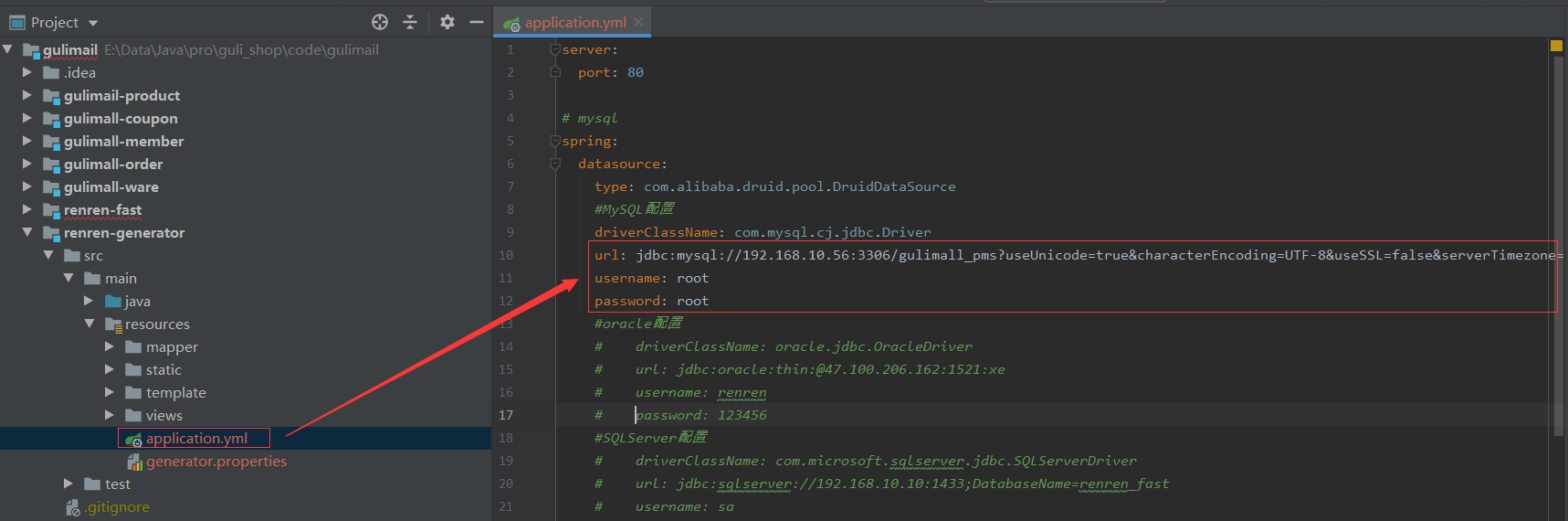This screenshot has width=1568, height=521.
Task: Click the resources folder icon
Action: pos(113,324)
